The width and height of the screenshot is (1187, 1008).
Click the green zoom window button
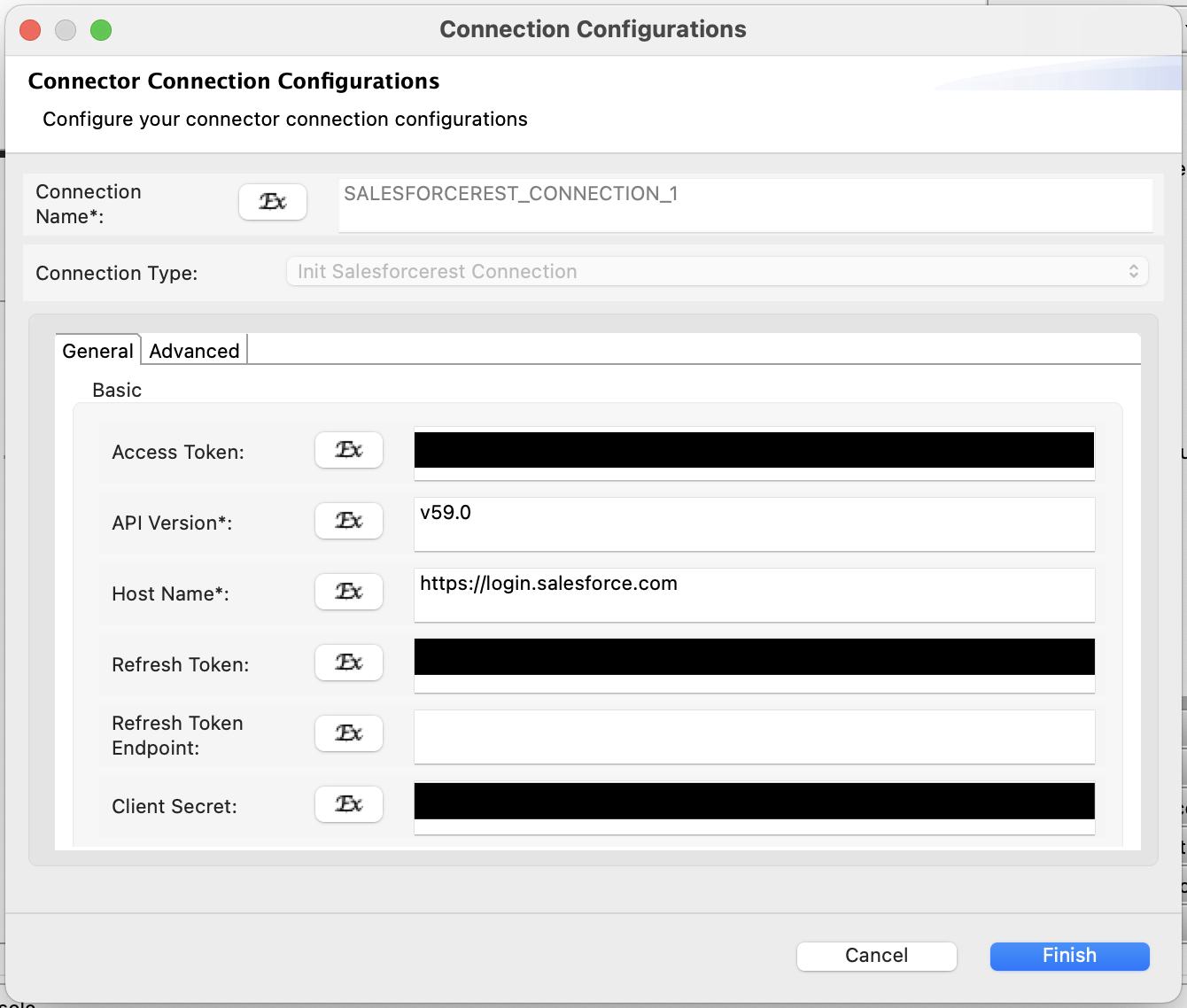coord(101,30)
